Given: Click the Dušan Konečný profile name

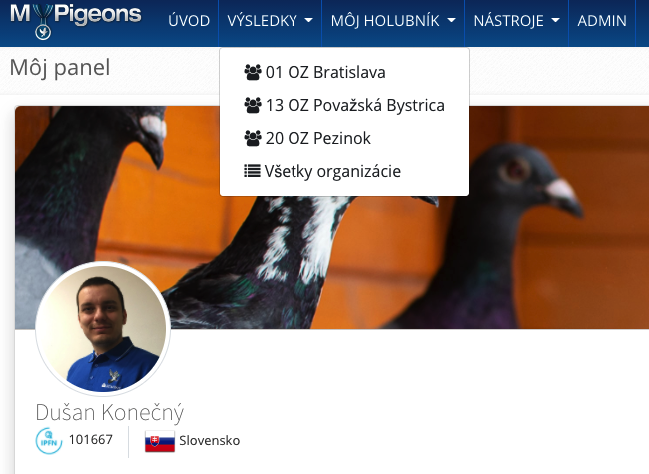Looking at the screenshot, I should point(110,412).
